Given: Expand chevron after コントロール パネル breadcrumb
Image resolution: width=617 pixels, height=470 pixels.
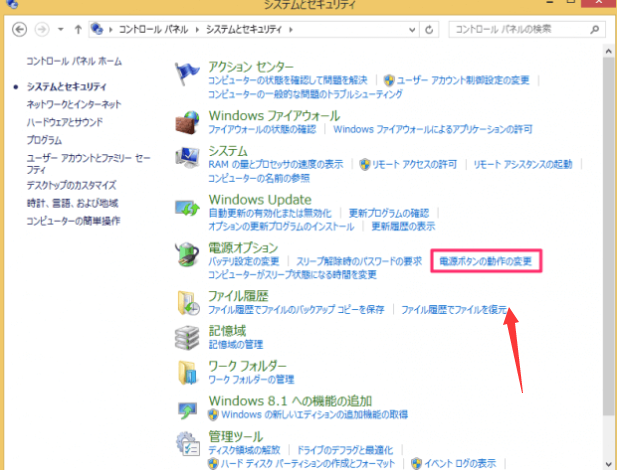Looking at the screenshot, I should pos(197,30).
